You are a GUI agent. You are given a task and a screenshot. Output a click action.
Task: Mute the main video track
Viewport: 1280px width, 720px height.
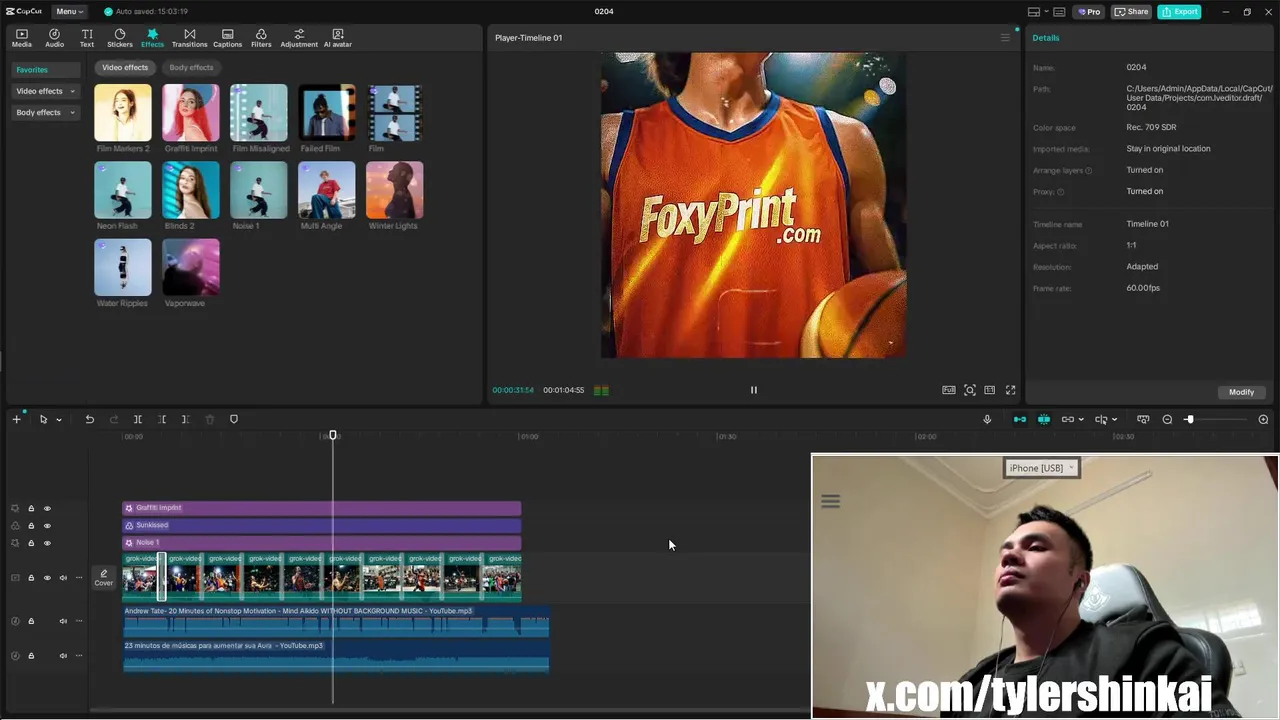click(63, 578)
